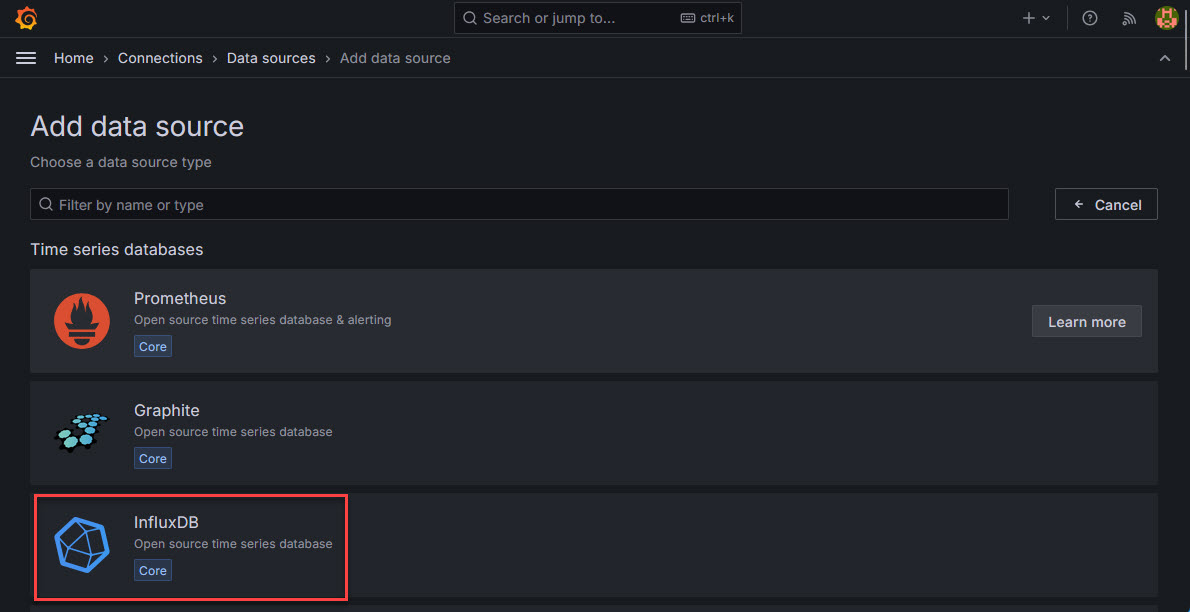Open the help icon in the top bar

(x=1089, y=17)
